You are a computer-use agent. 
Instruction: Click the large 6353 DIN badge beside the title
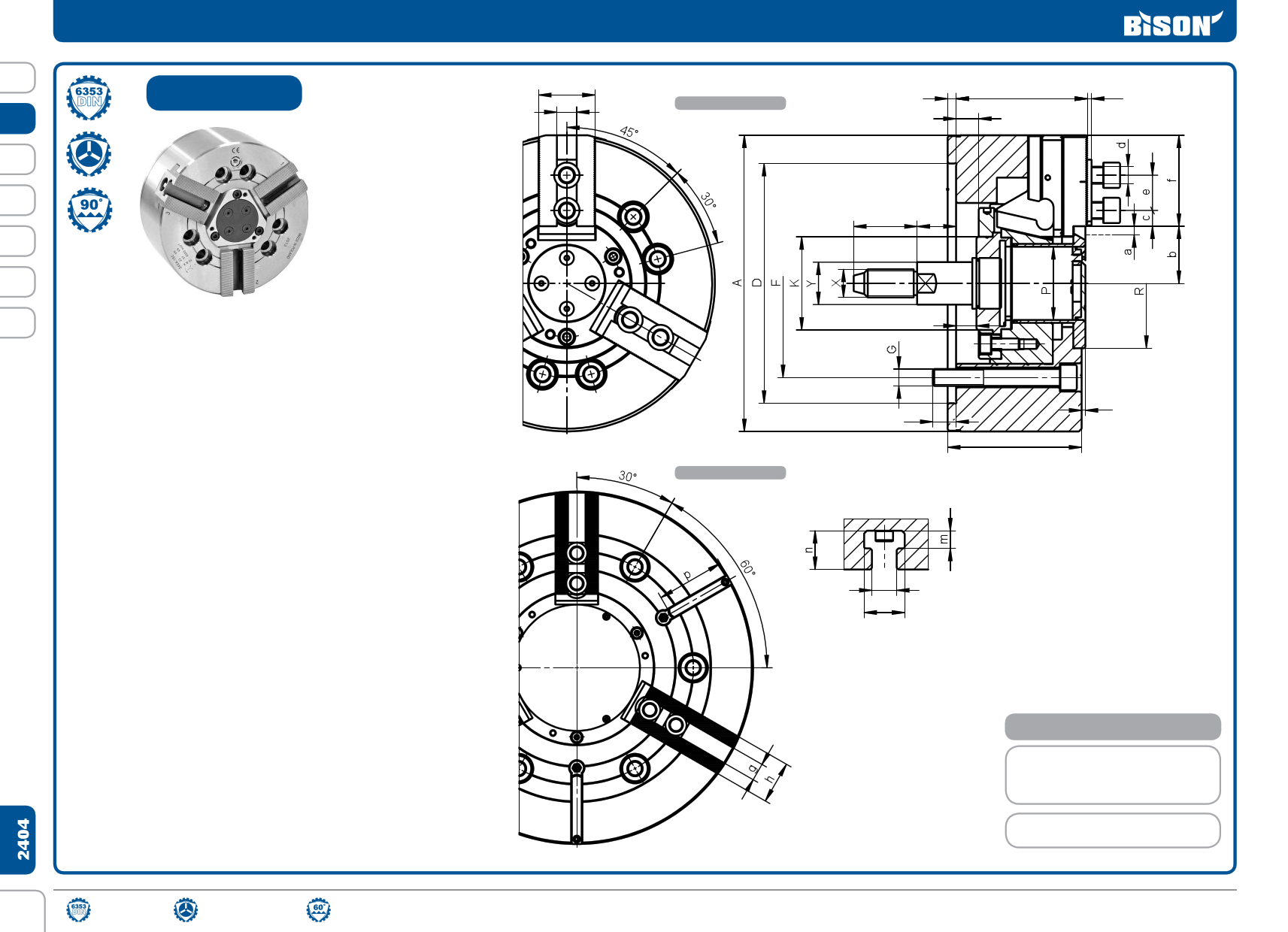click(89, 98)
